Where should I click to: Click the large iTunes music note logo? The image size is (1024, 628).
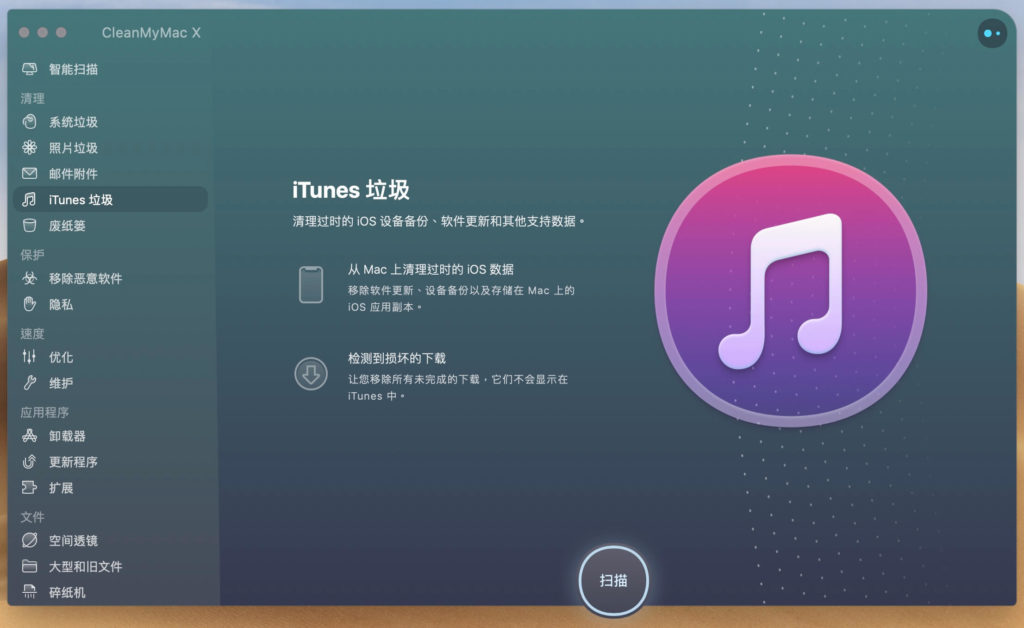point(791,290)
